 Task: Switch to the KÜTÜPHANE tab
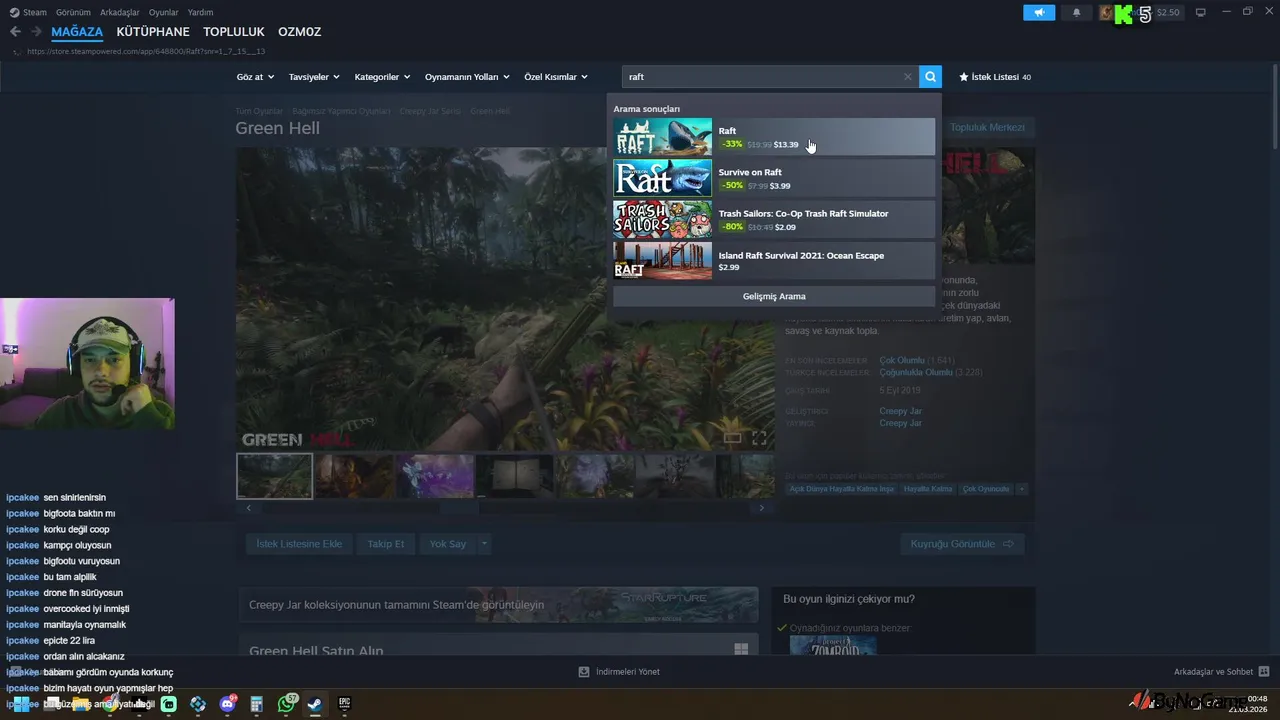point(153,32)
